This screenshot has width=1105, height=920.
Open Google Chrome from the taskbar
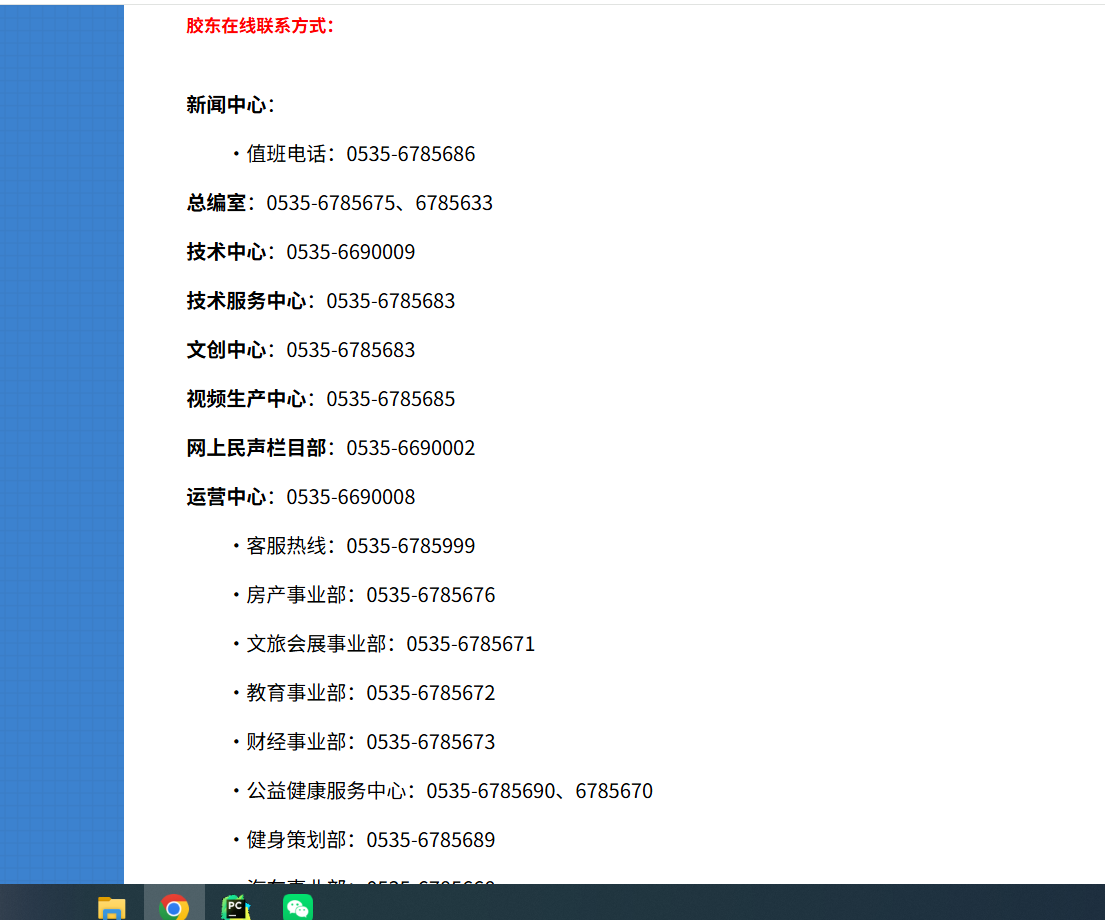pos(174,907)
